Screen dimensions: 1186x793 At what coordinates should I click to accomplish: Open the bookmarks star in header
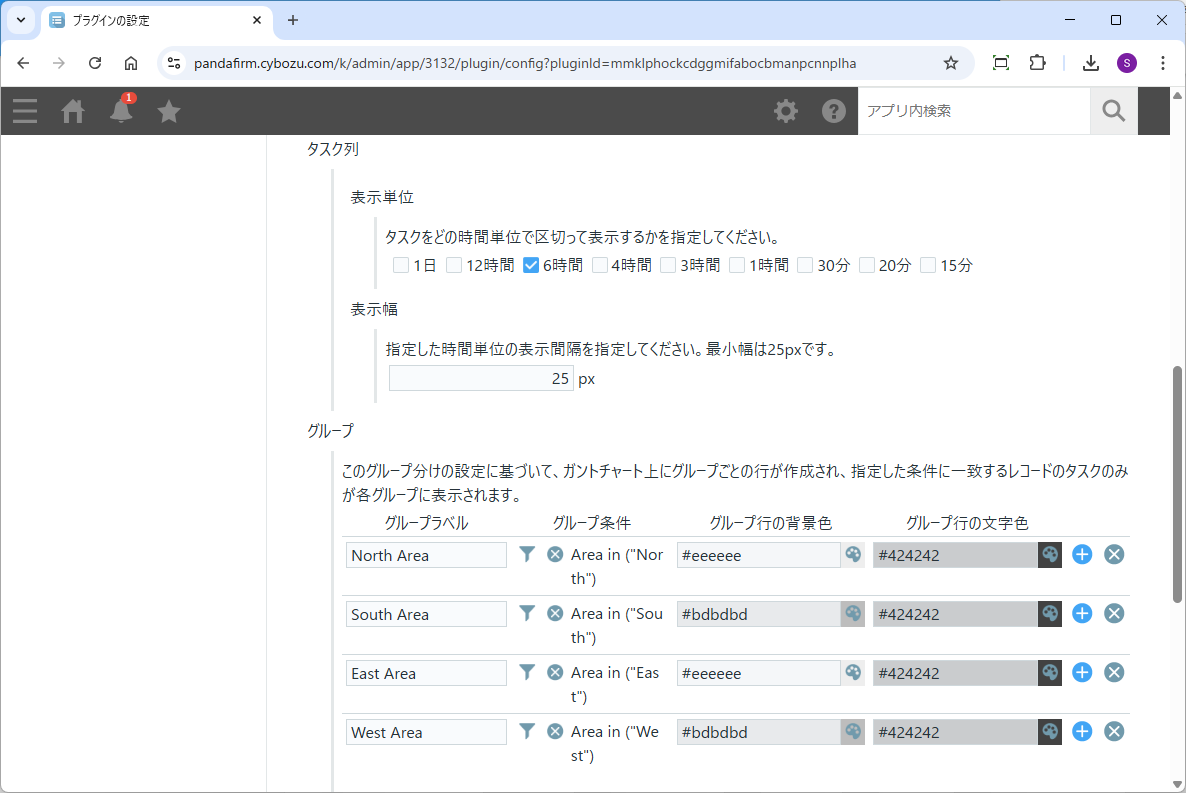[x=169, y=111]
